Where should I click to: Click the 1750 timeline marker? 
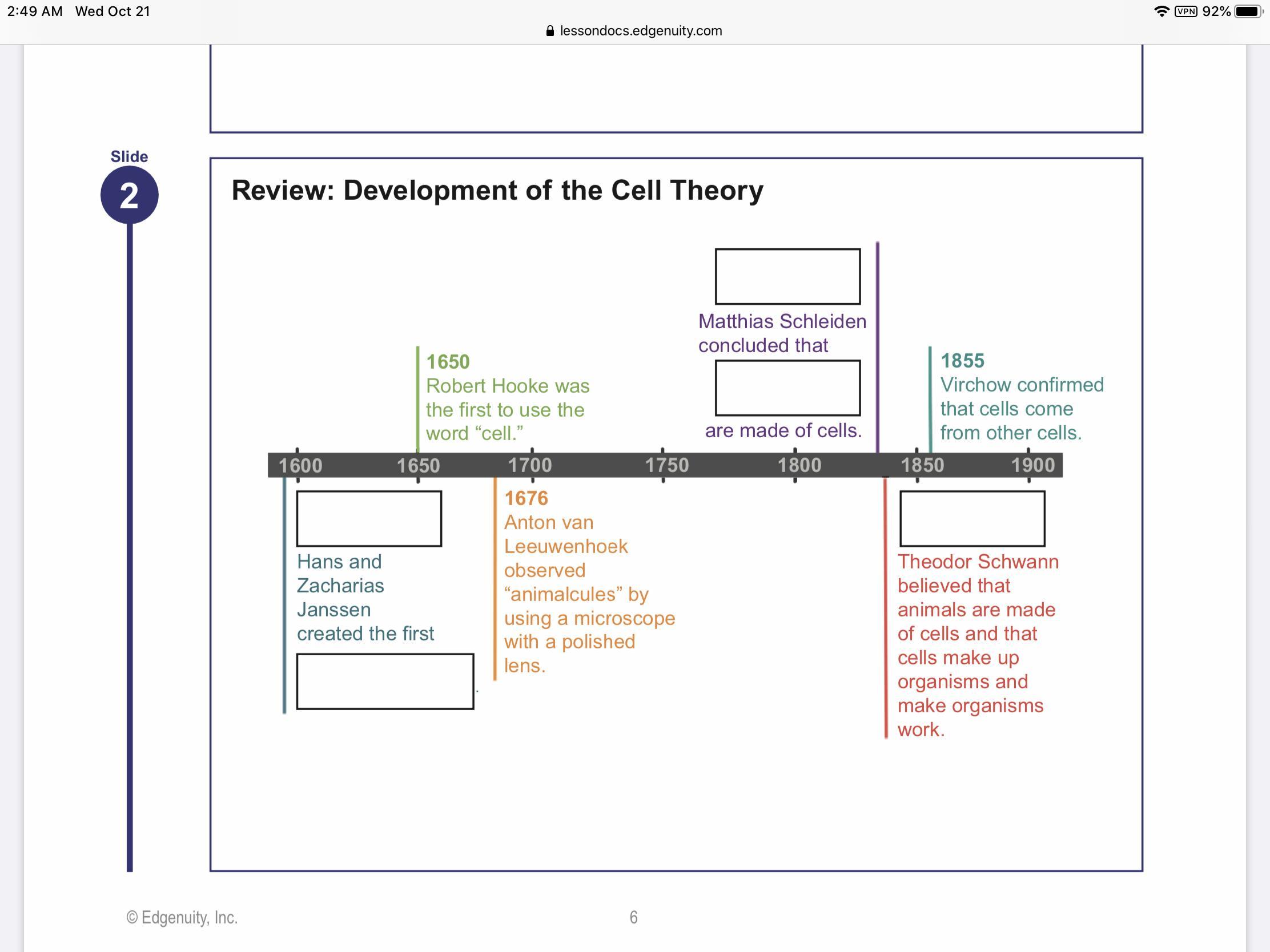point(666,465)
